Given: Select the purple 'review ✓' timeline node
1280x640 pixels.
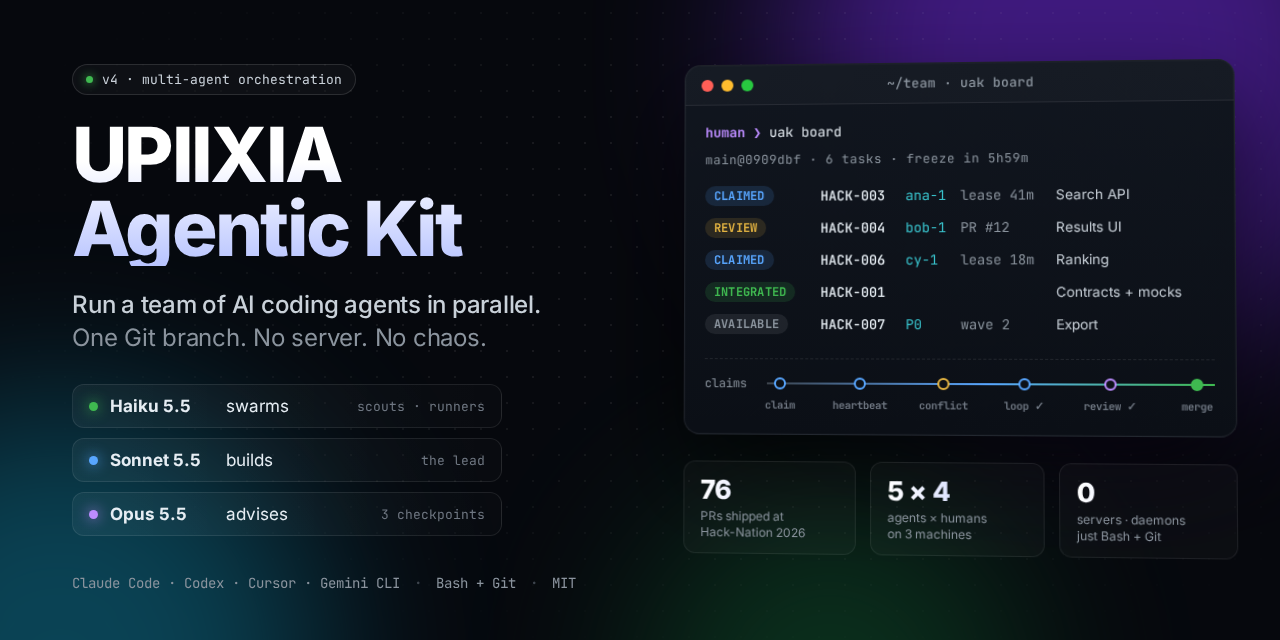Looking at the screenshot, I should [1110, 384].
